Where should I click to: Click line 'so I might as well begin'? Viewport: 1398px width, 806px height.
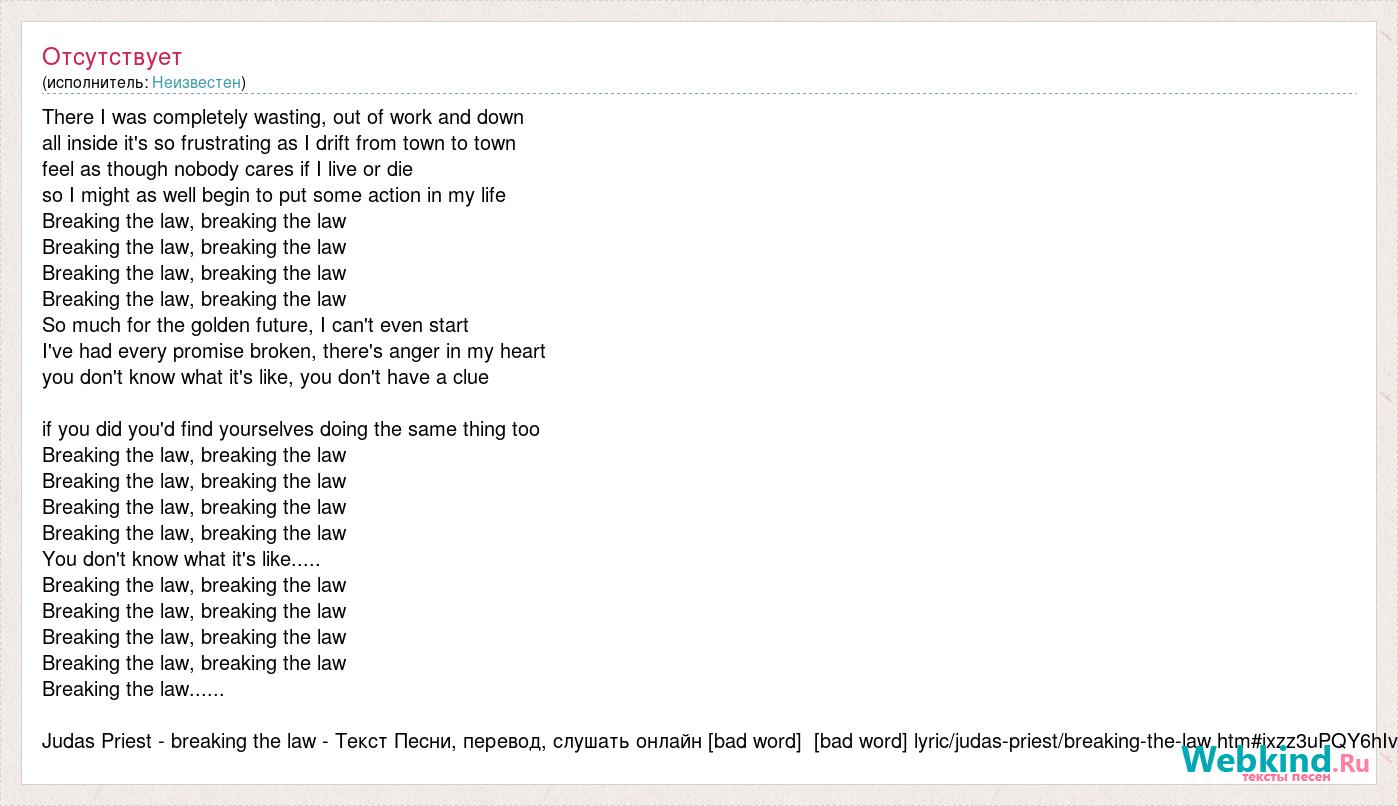tap(274, 195)
